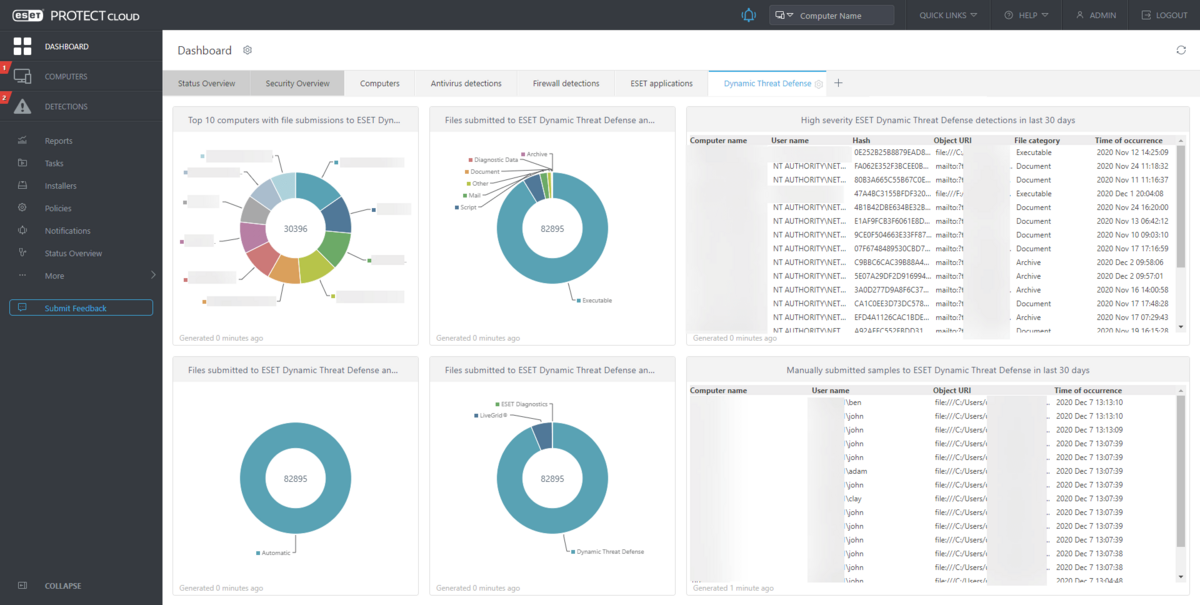Refresh the dashboard with the refresh icon
This screenshot has height=605, width=1200.
click(x=1181, y=51)
